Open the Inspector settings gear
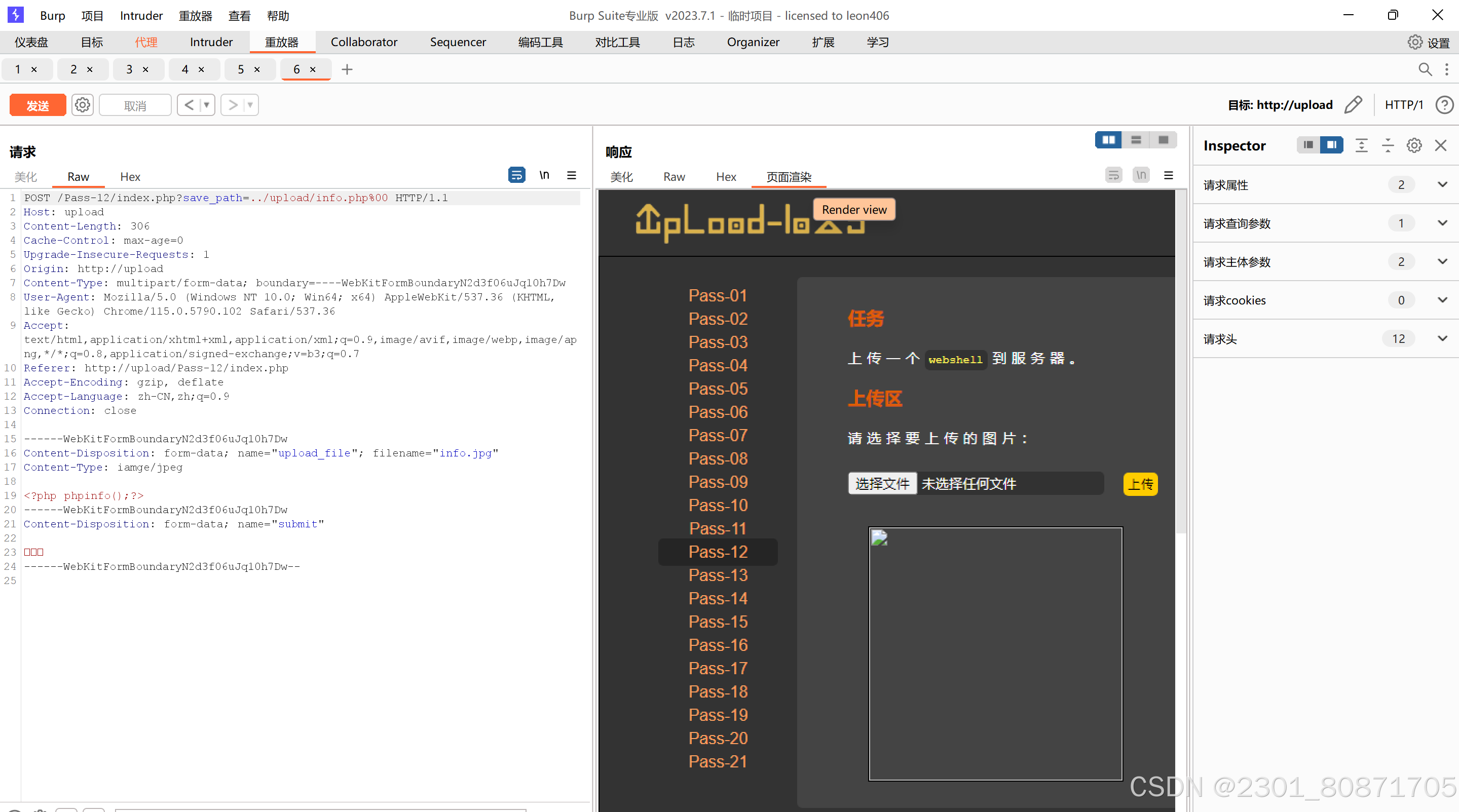 (x=1414, y=145)
